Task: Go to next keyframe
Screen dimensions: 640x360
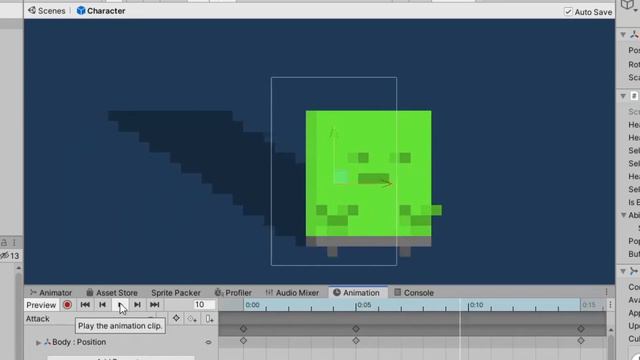Action: click(x=138, y=305)
